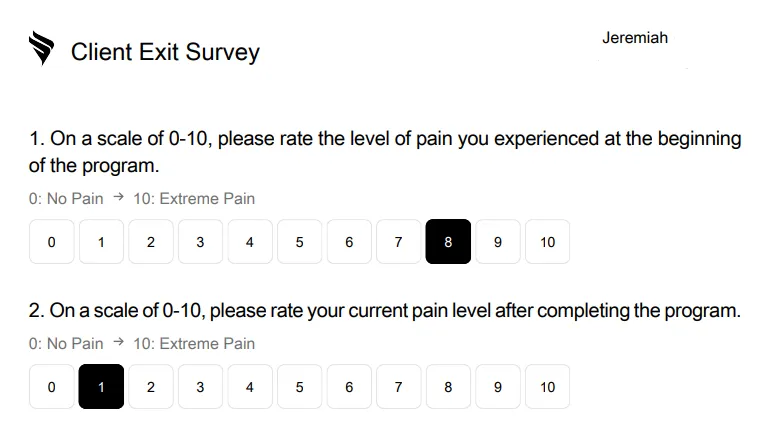Screen dimensions: 763x427
Task: Choose rating 5 for pain at program start
Action: pos(300,242)
